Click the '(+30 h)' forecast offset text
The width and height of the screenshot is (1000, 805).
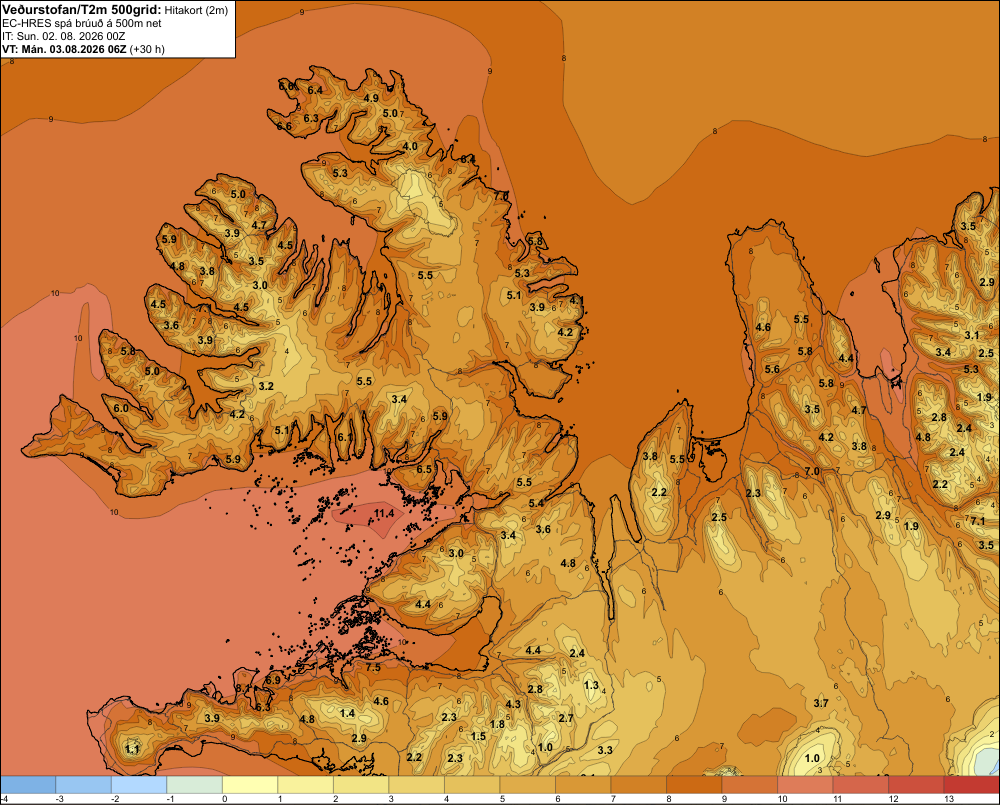coord(147,49)
